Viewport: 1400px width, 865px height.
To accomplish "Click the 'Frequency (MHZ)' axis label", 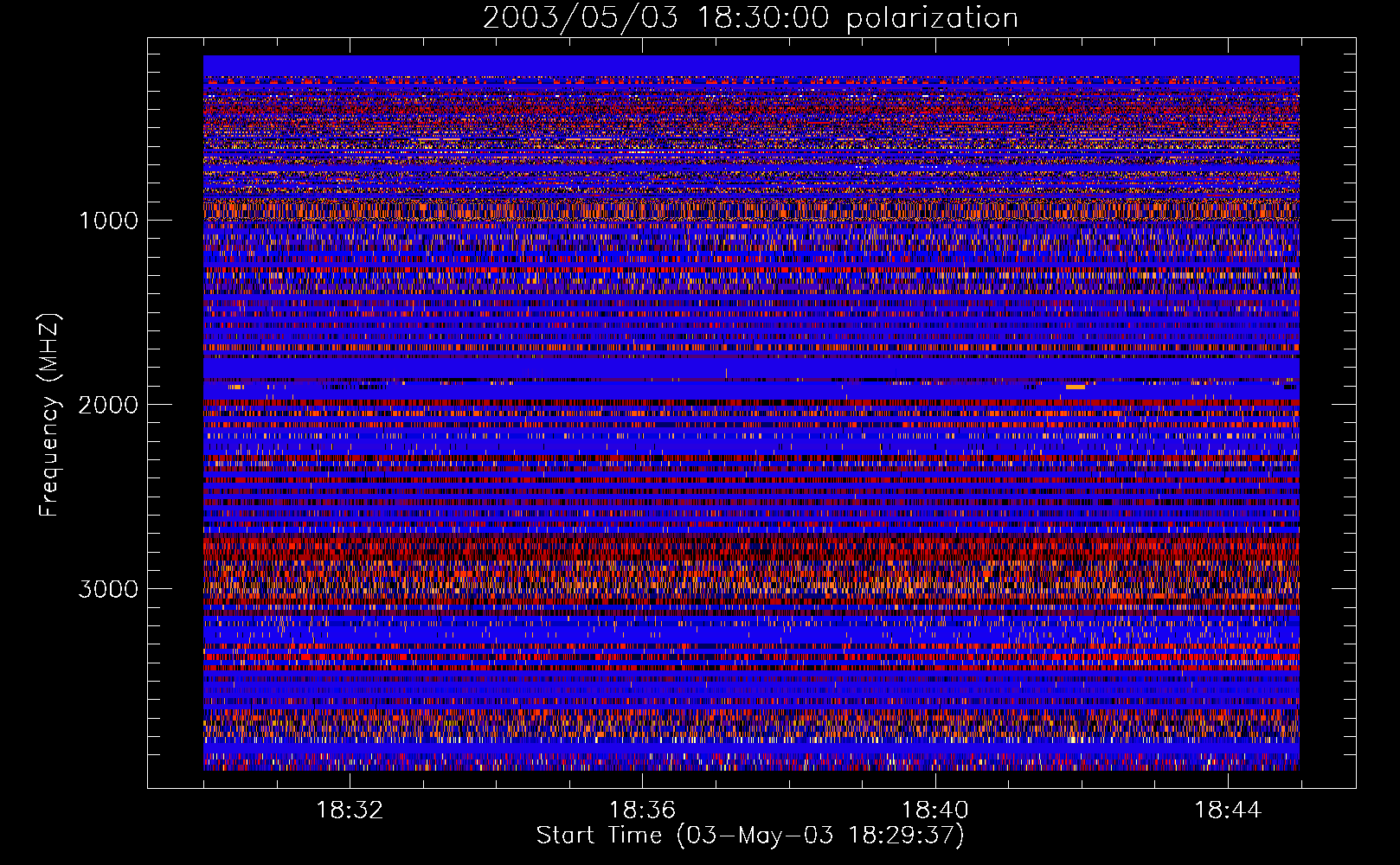I will pyautogui.click(x=50, y=415).
